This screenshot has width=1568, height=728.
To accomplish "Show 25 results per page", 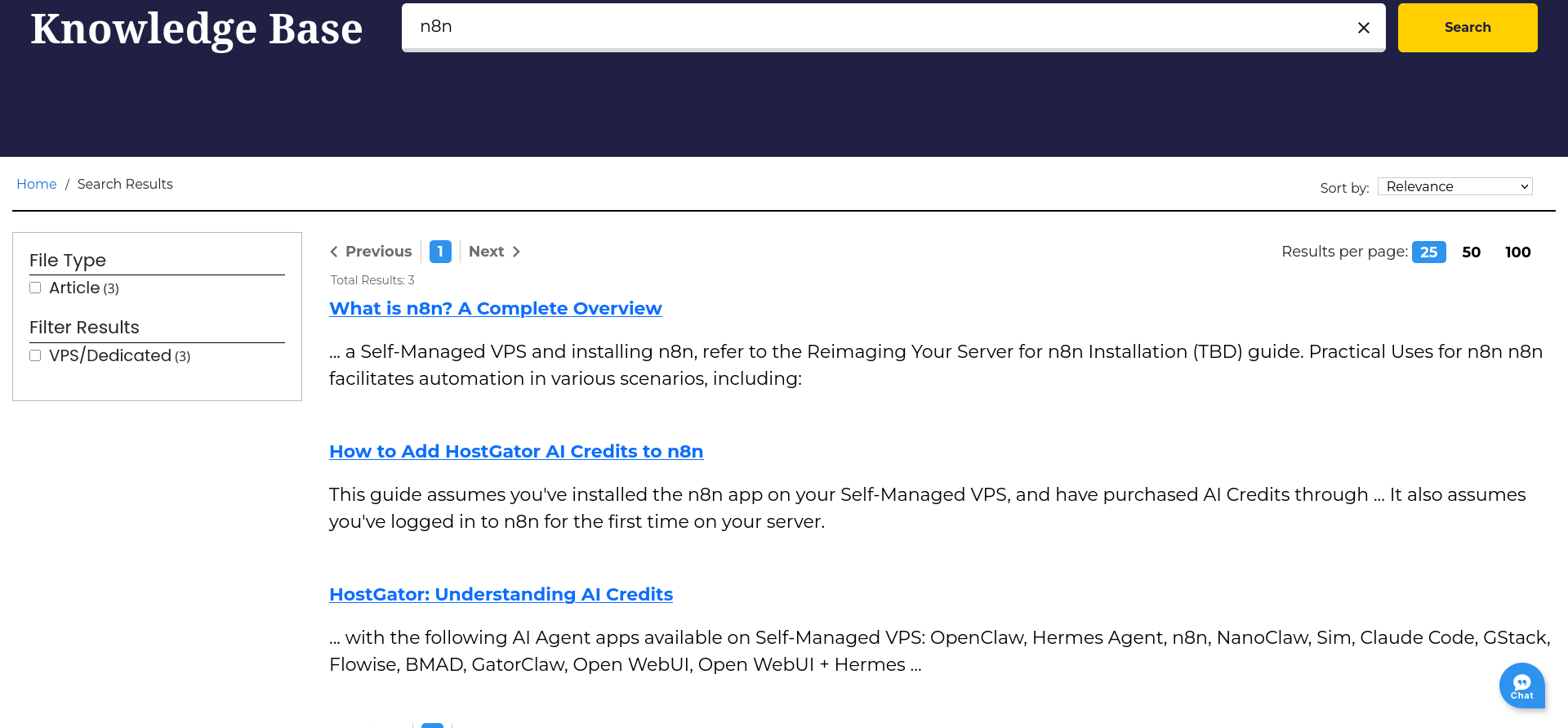I will click(1428, 252).
